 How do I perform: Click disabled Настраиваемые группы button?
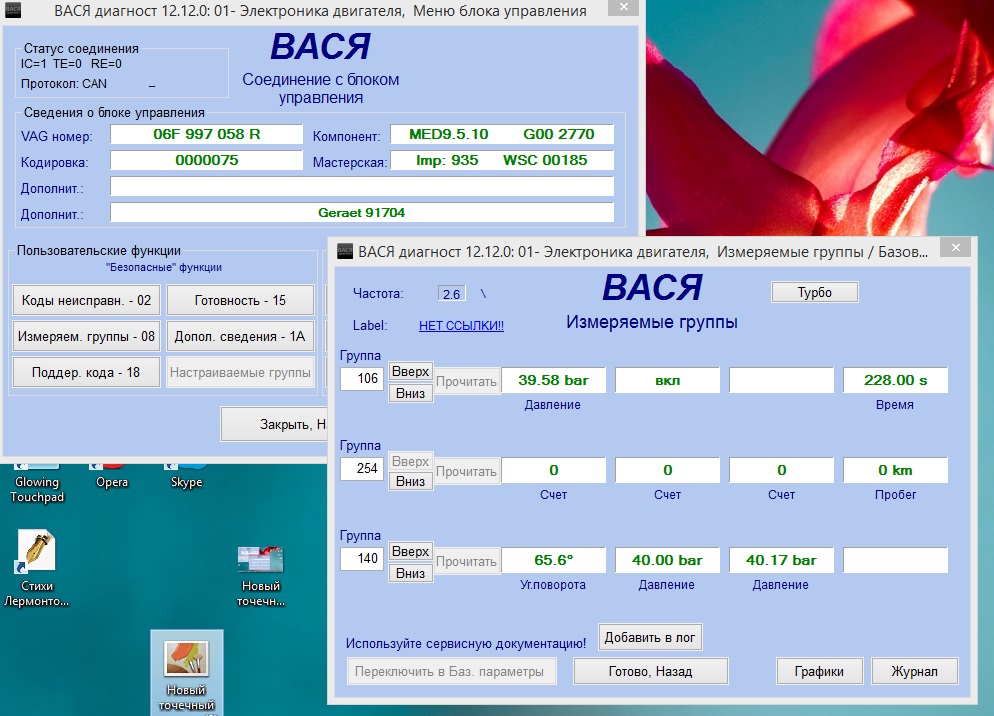point(240,372)
